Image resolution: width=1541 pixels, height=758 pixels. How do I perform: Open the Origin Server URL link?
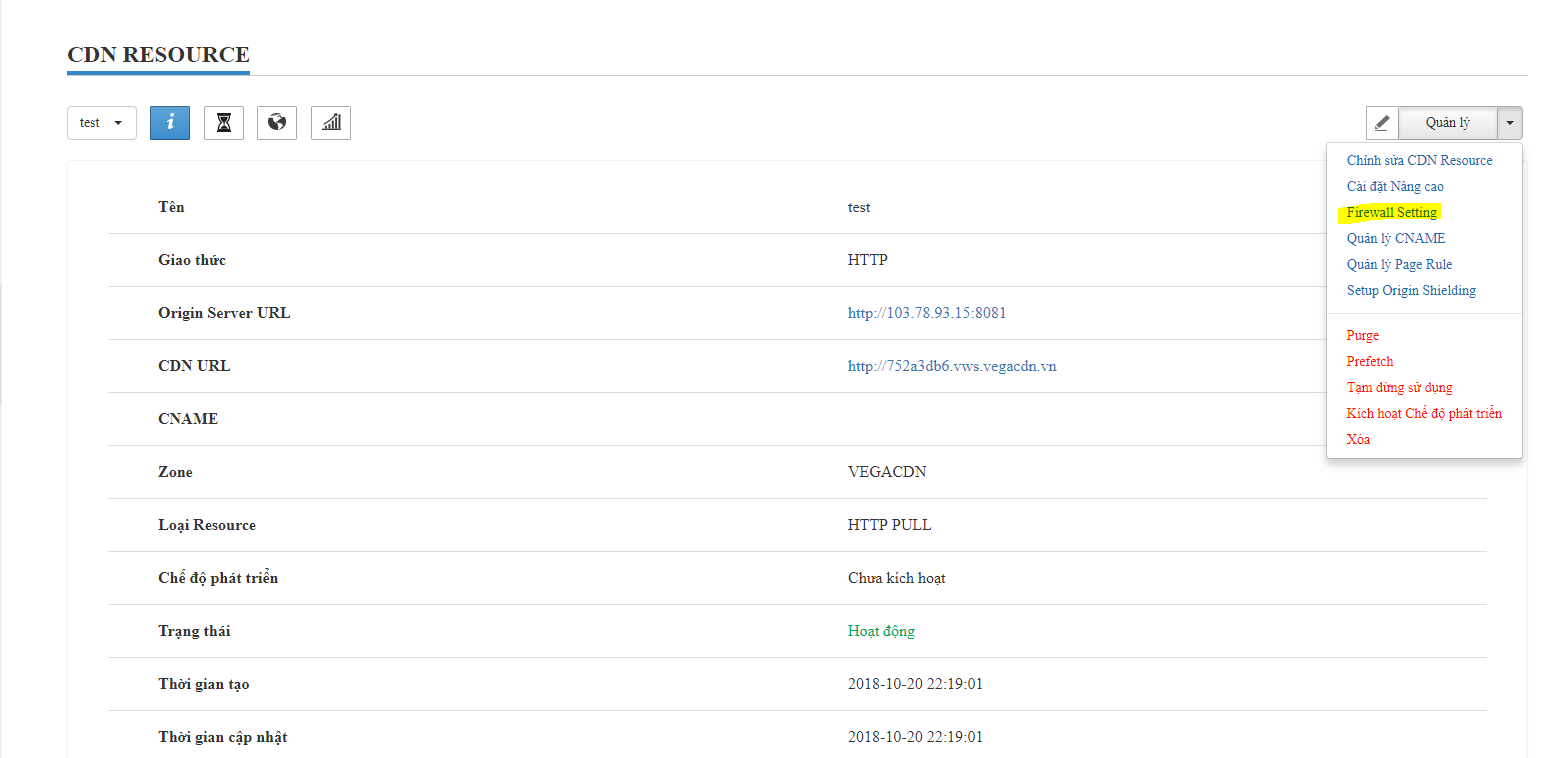tap(927, 313)
